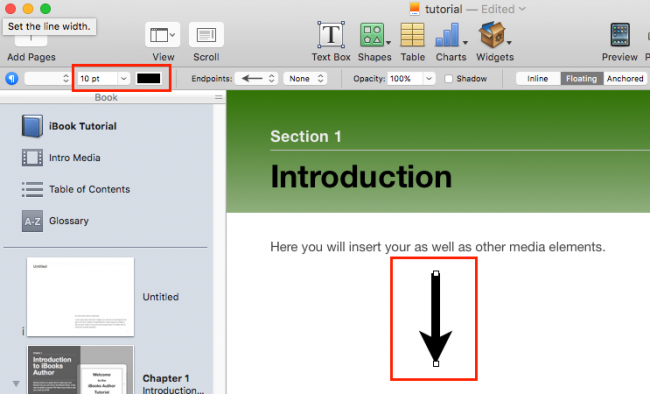The width and height of the screenshot is (650, 394).
Task: Set object placement to Inline
Action: (x=538, y=79)
